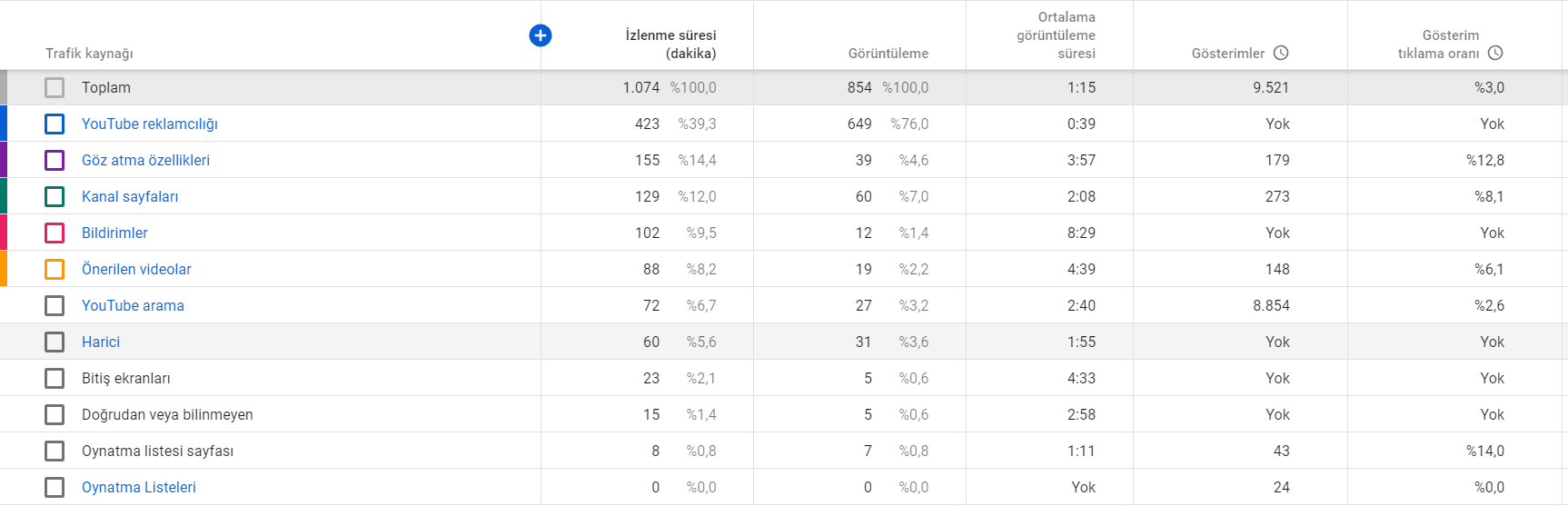Check the Harici row checkbox
This screenshot has height=516, width=1568.
click(x=55, y=342)
